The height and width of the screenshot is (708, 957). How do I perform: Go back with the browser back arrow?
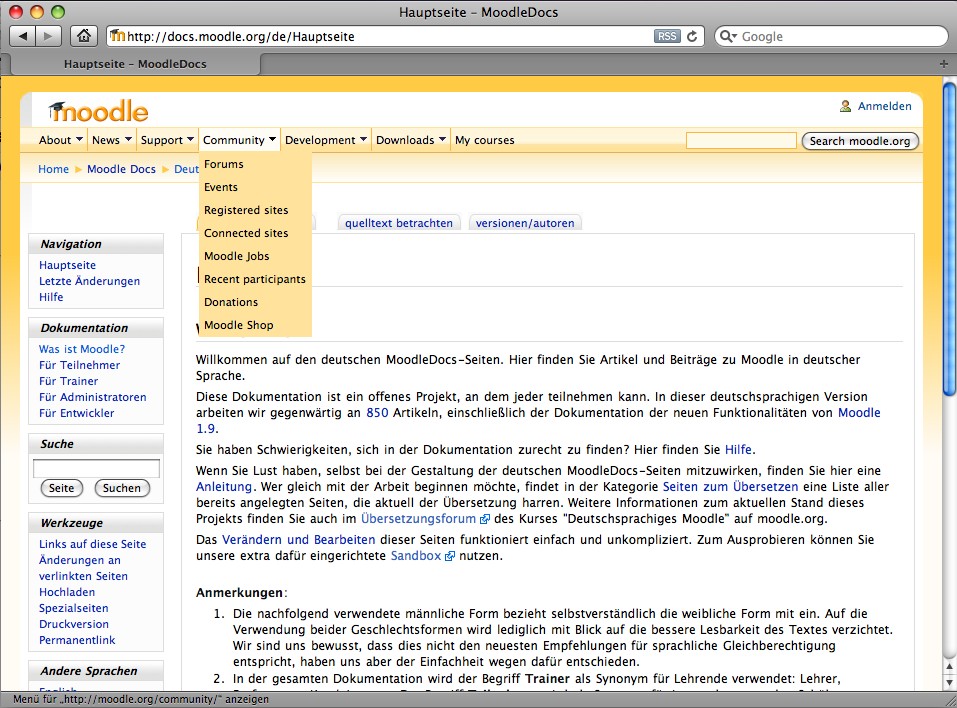(x=23, y=36)
